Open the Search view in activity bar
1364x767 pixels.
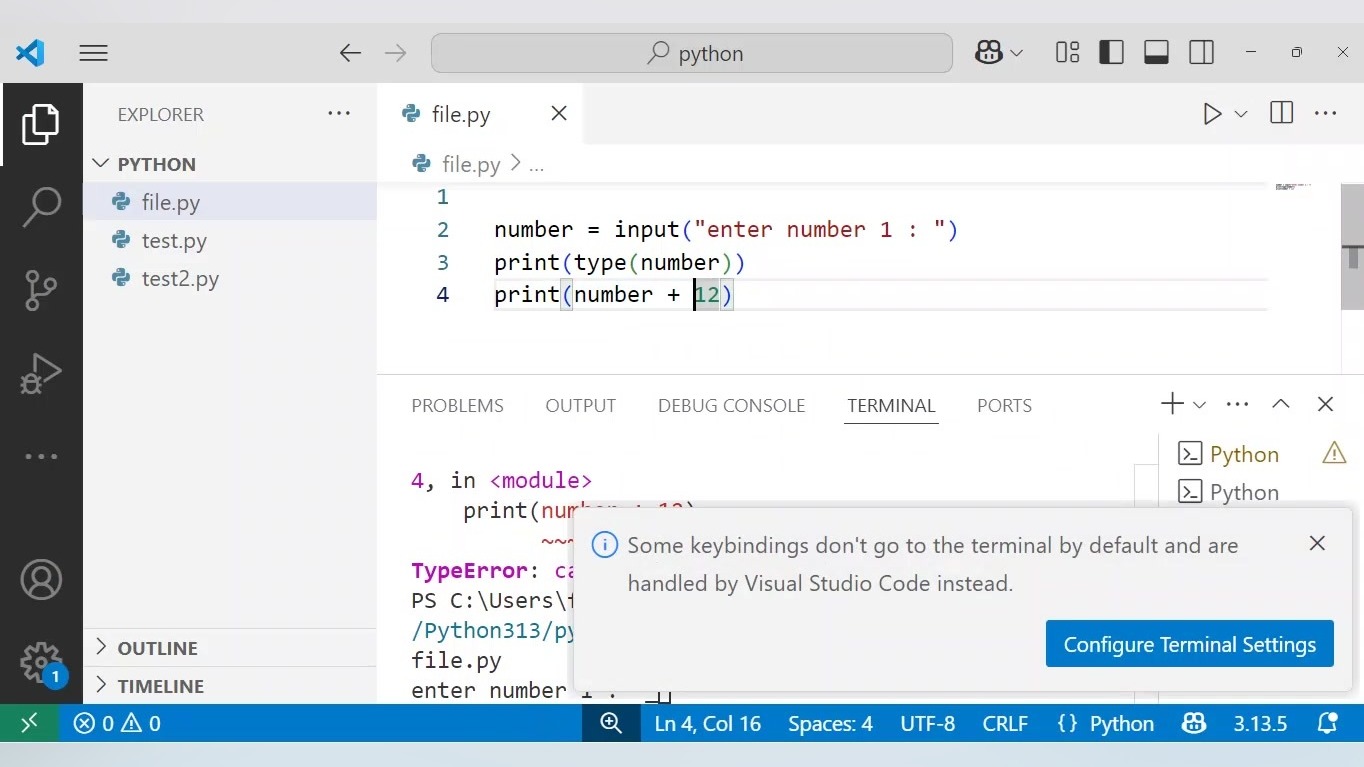click(41, 207)
